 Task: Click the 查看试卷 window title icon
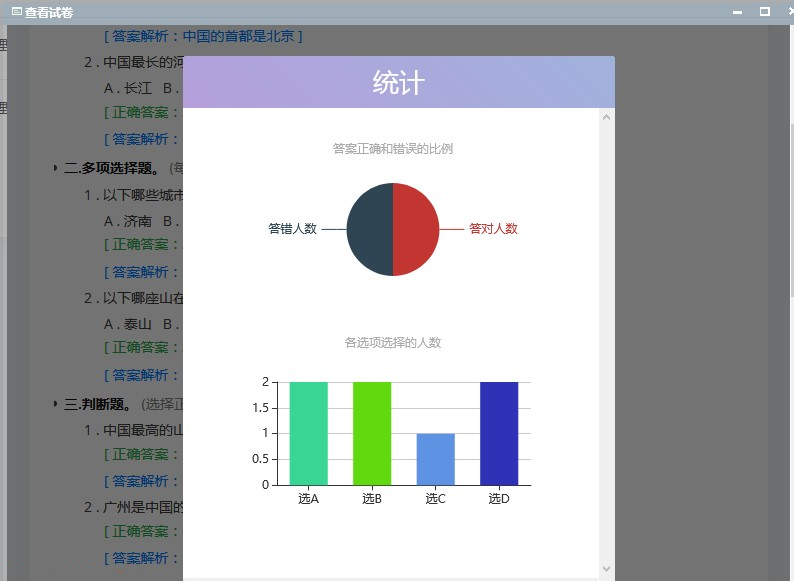click(x=17, y=11)
